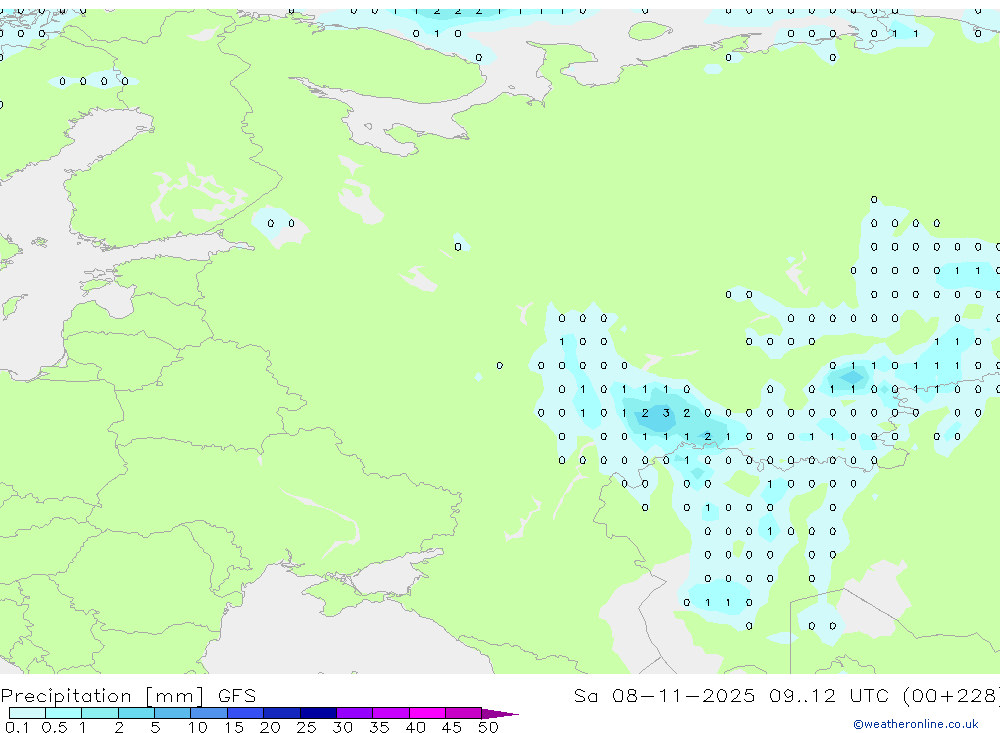
Task: Click the legend swatch between 0.1 and 0.5
Action: [27, 713]
